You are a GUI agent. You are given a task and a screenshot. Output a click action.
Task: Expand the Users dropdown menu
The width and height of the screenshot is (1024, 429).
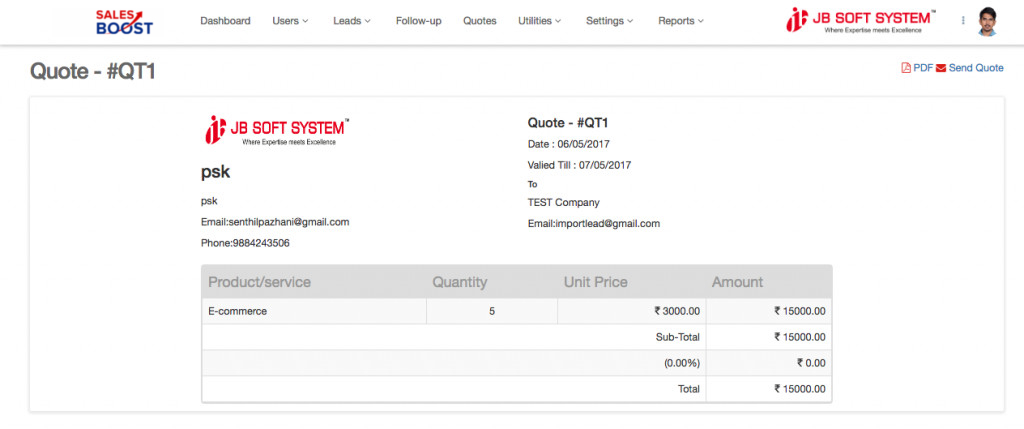(x=290, y=21)
